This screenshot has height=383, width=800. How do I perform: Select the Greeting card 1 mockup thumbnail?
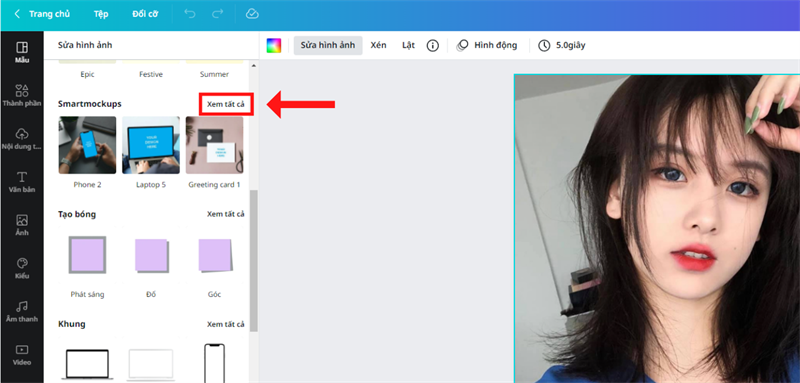(214, 145)
